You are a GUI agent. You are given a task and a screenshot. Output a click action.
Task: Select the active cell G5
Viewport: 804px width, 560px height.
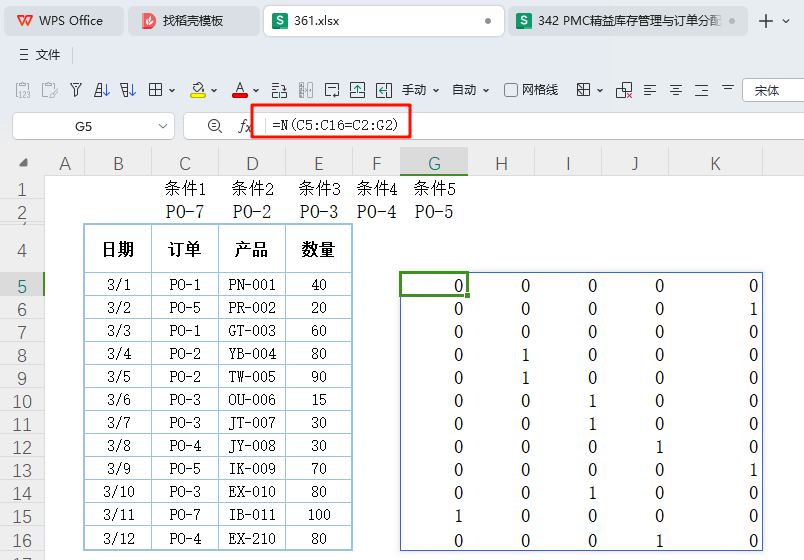click(434, 285)
